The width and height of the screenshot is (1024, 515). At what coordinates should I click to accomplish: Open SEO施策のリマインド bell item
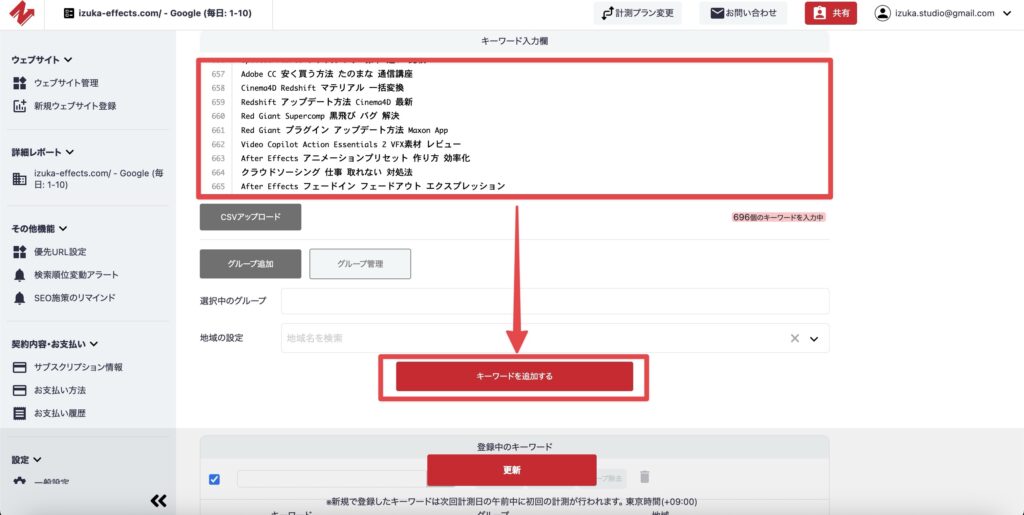click(74, 298)
